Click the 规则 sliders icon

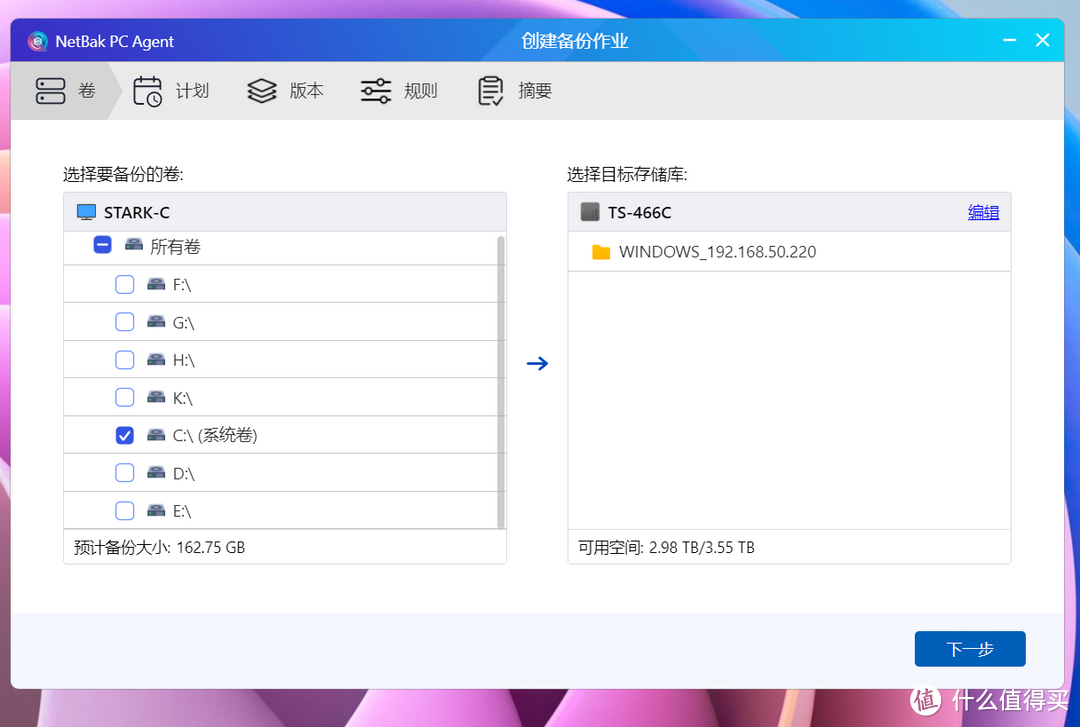point(375,90)
